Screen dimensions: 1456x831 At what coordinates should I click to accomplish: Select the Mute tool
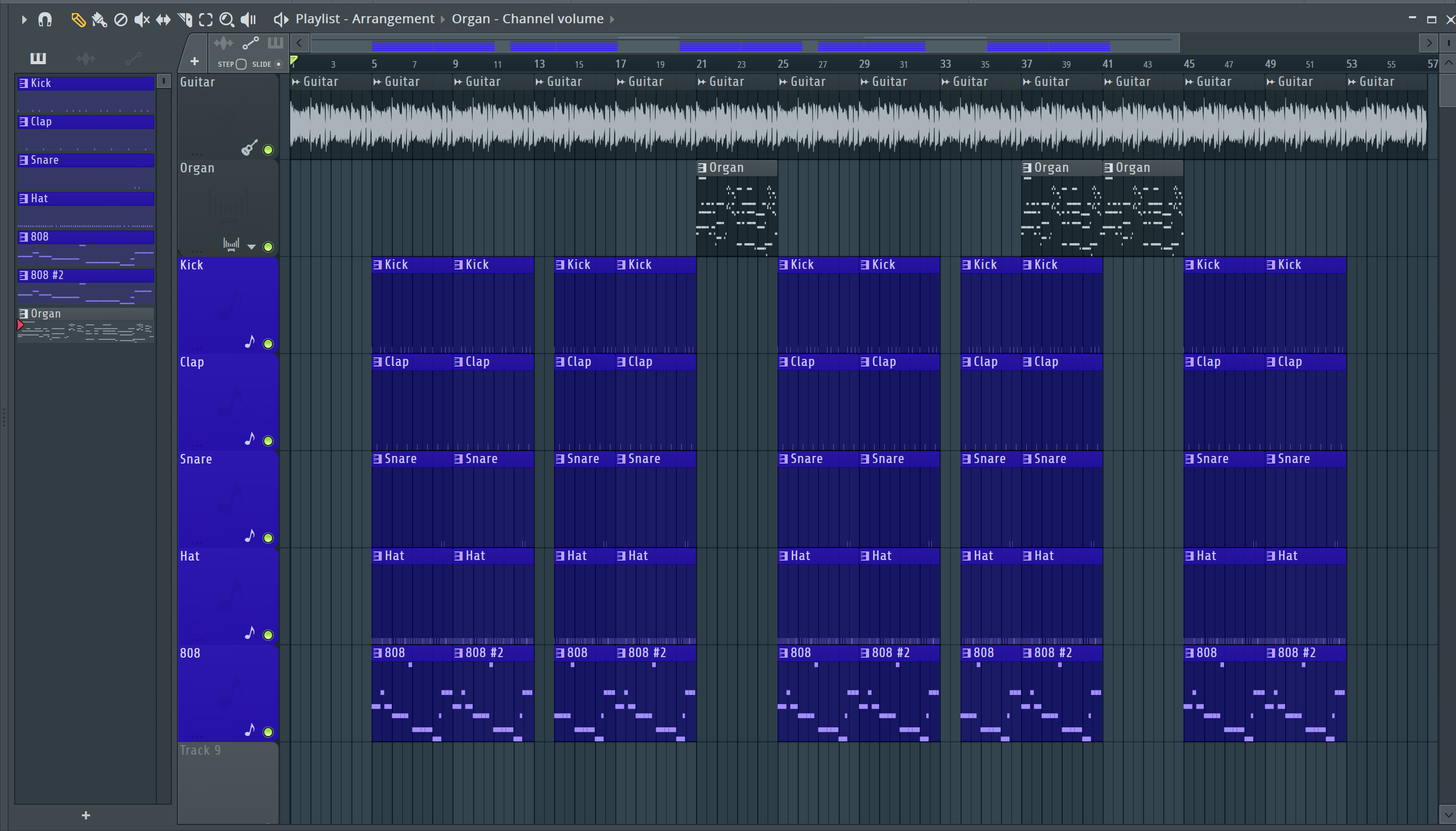[x=142, y=20]
